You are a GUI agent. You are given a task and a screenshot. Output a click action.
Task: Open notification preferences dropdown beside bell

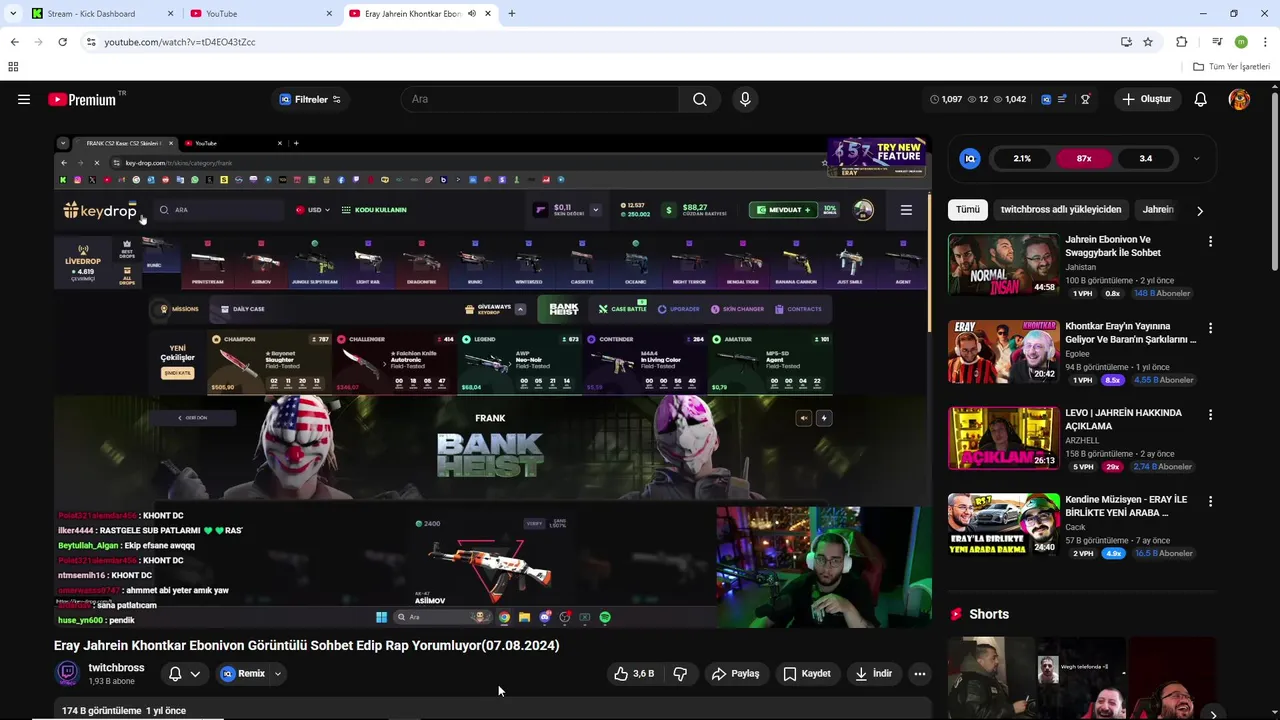point(195,674)
